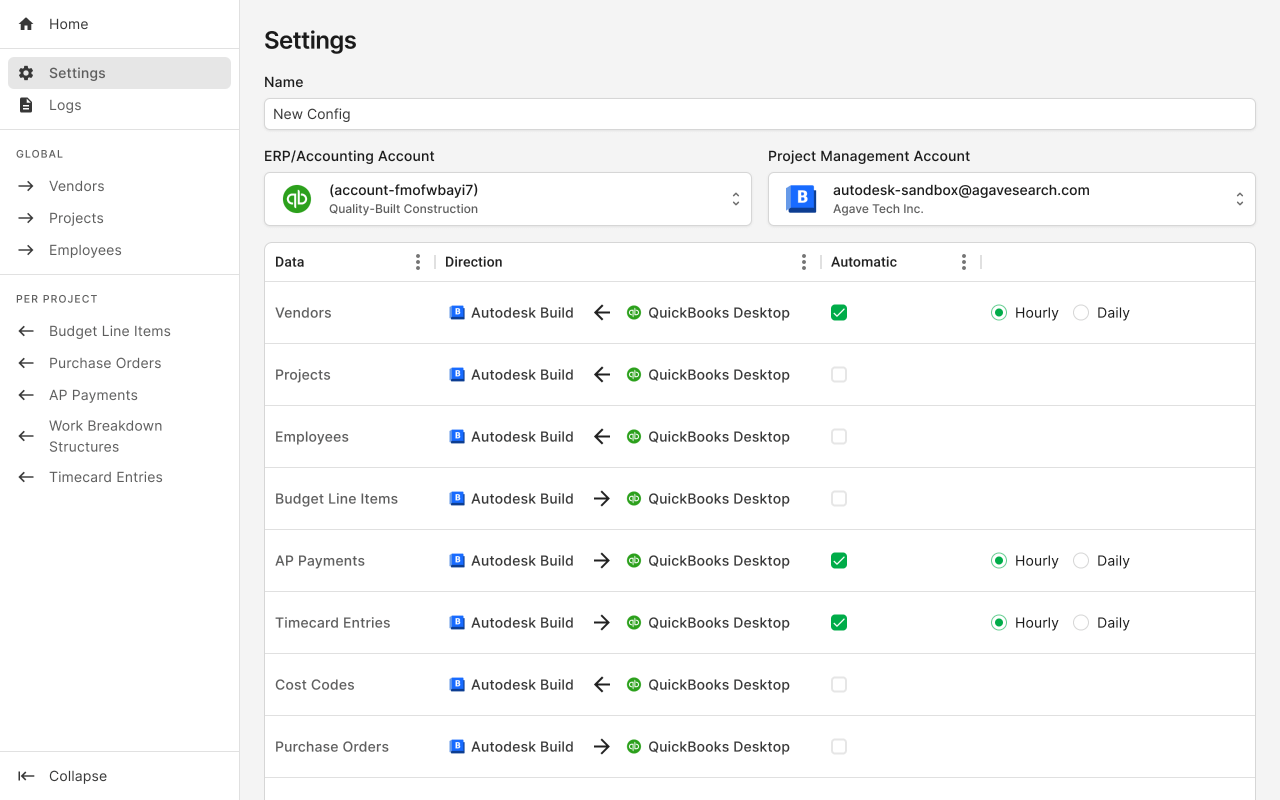
Task: Click the Home house icon
Action: 26,24
